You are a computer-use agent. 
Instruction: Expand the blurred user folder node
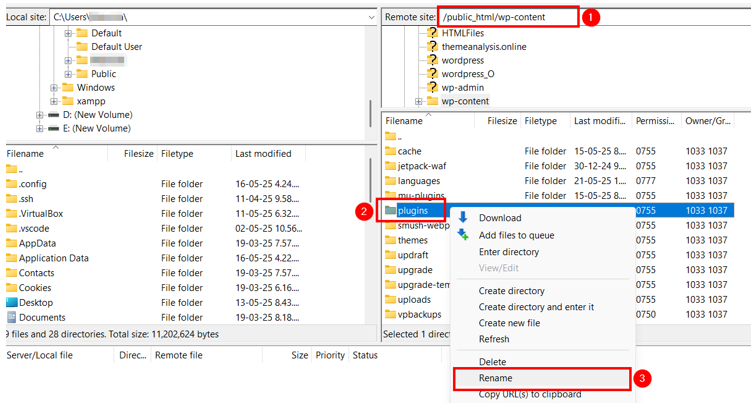click(x=68, y=60)
